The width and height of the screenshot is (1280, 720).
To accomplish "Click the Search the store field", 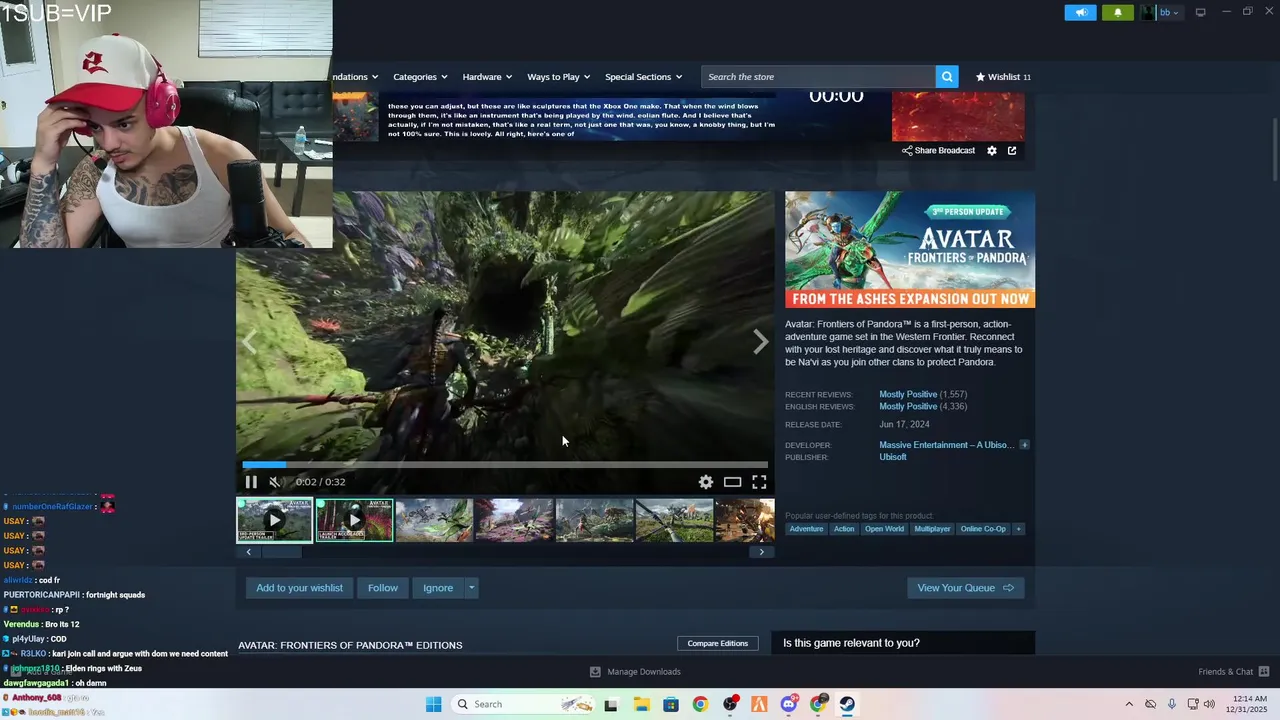I will click(x=819, y=77).
